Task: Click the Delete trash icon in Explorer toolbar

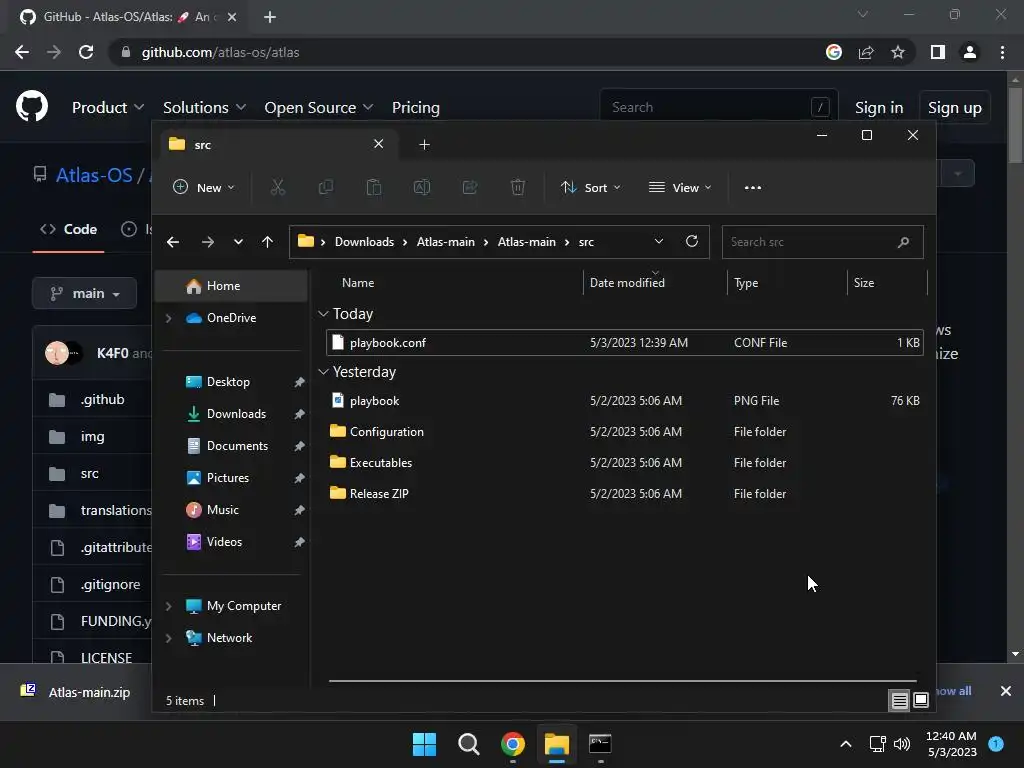Action: coord(518,187)
